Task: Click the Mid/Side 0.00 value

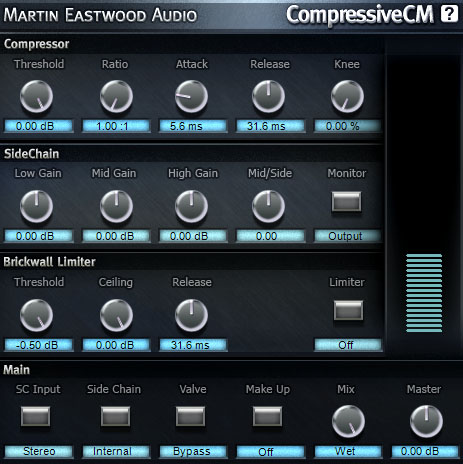Action: point(270,236)
